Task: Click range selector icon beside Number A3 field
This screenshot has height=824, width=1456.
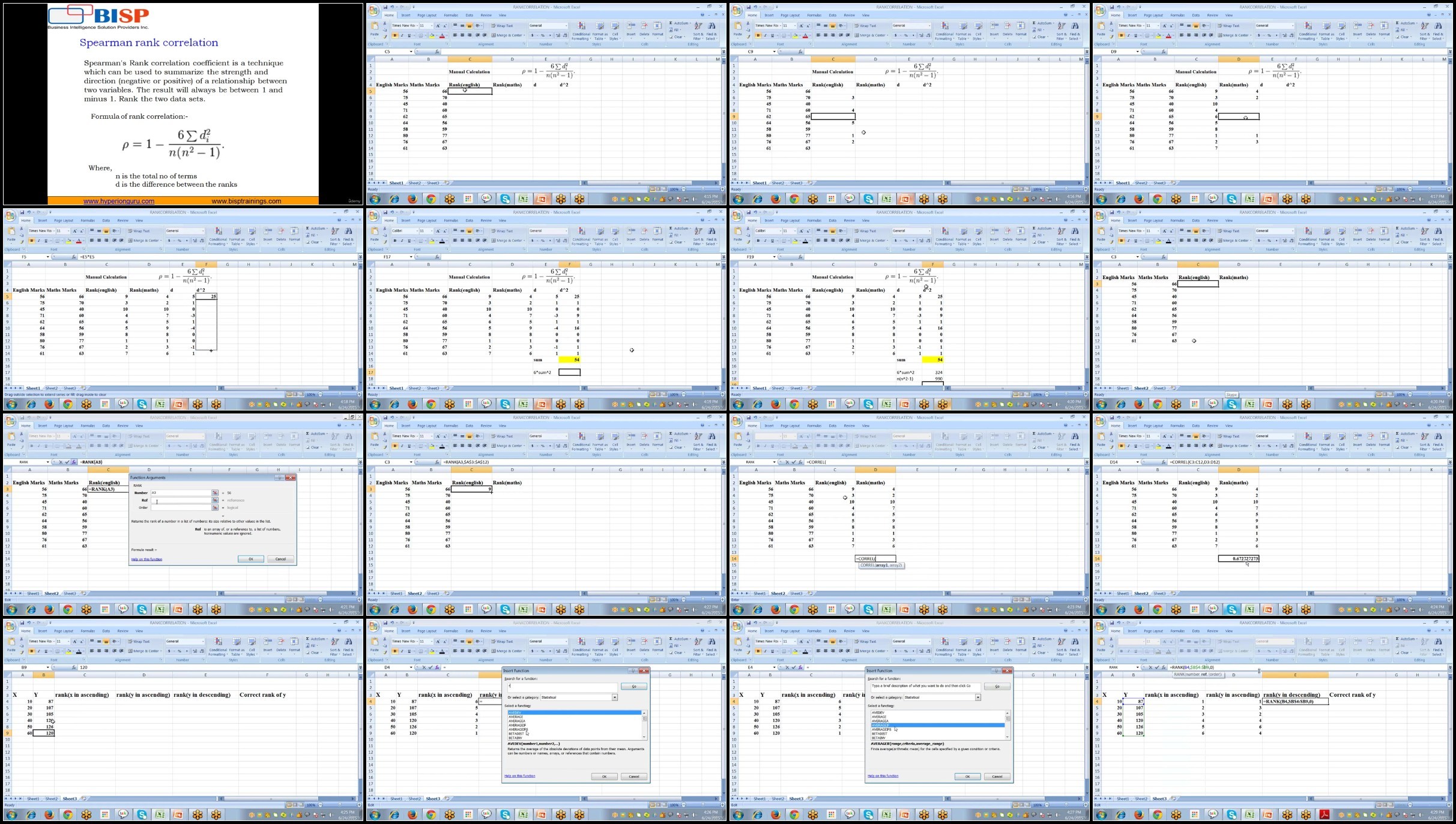Action: pyautogui.click(x=214, y=493)
